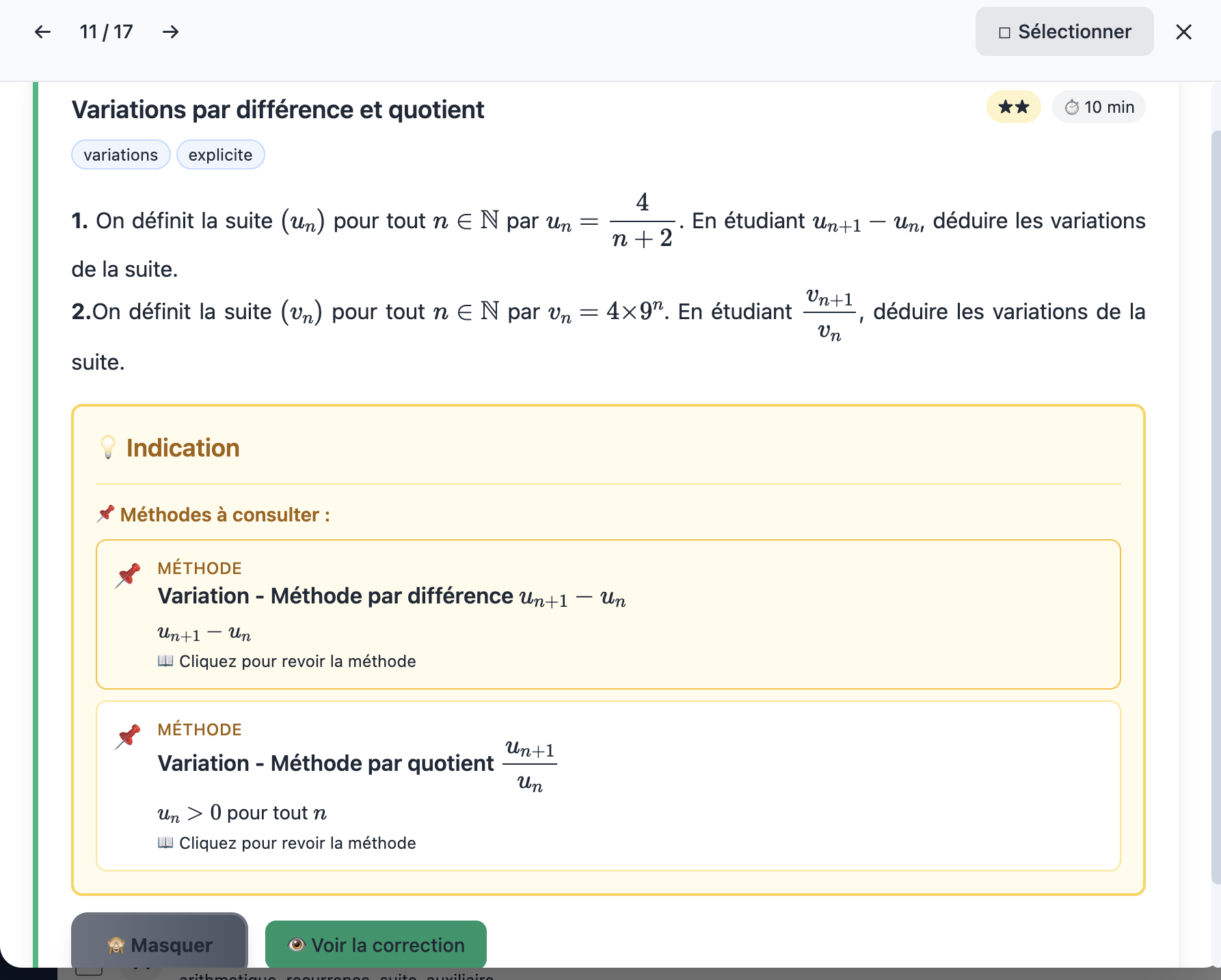Click 'Voir la correction' button
The width and height of the screenshot is (1221, 980).
[x=375, y=944]
